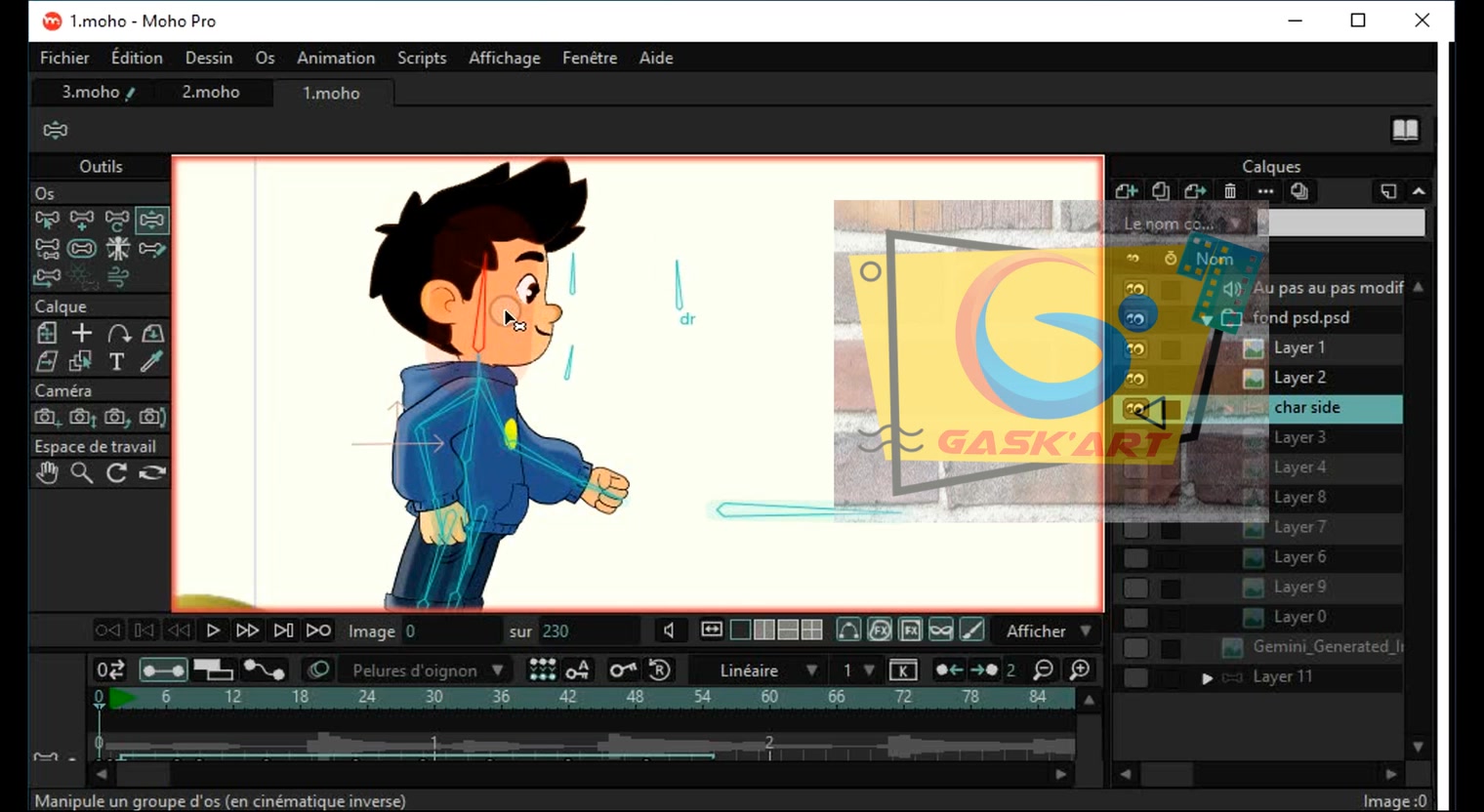Open the Fichier menu
Screen dimensions: 1484x812
coord(64,58)
